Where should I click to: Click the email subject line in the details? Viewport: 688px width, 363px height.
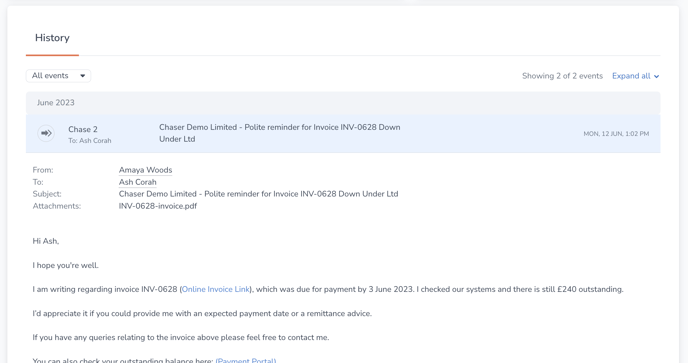tap(258, 194)
